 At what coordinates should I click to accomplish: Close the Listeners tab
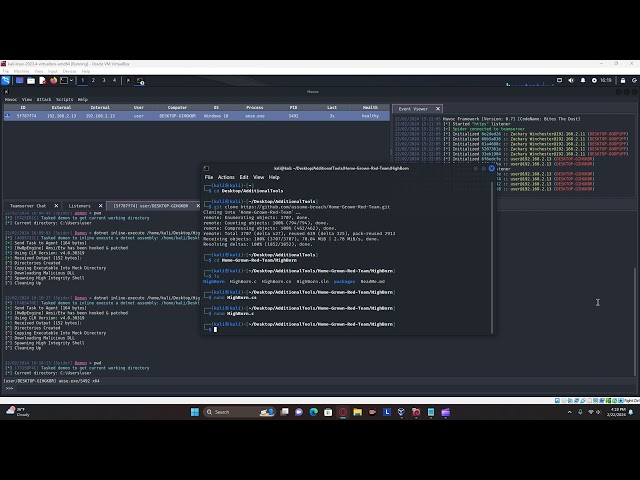click(100, 206)
